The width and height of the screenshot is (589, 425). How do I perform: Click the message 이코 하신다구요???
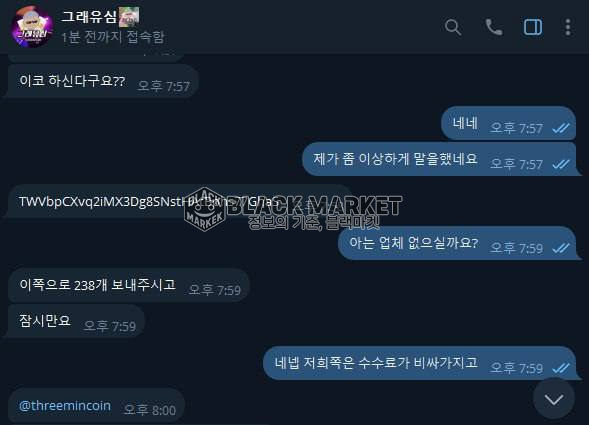[103, 81]
